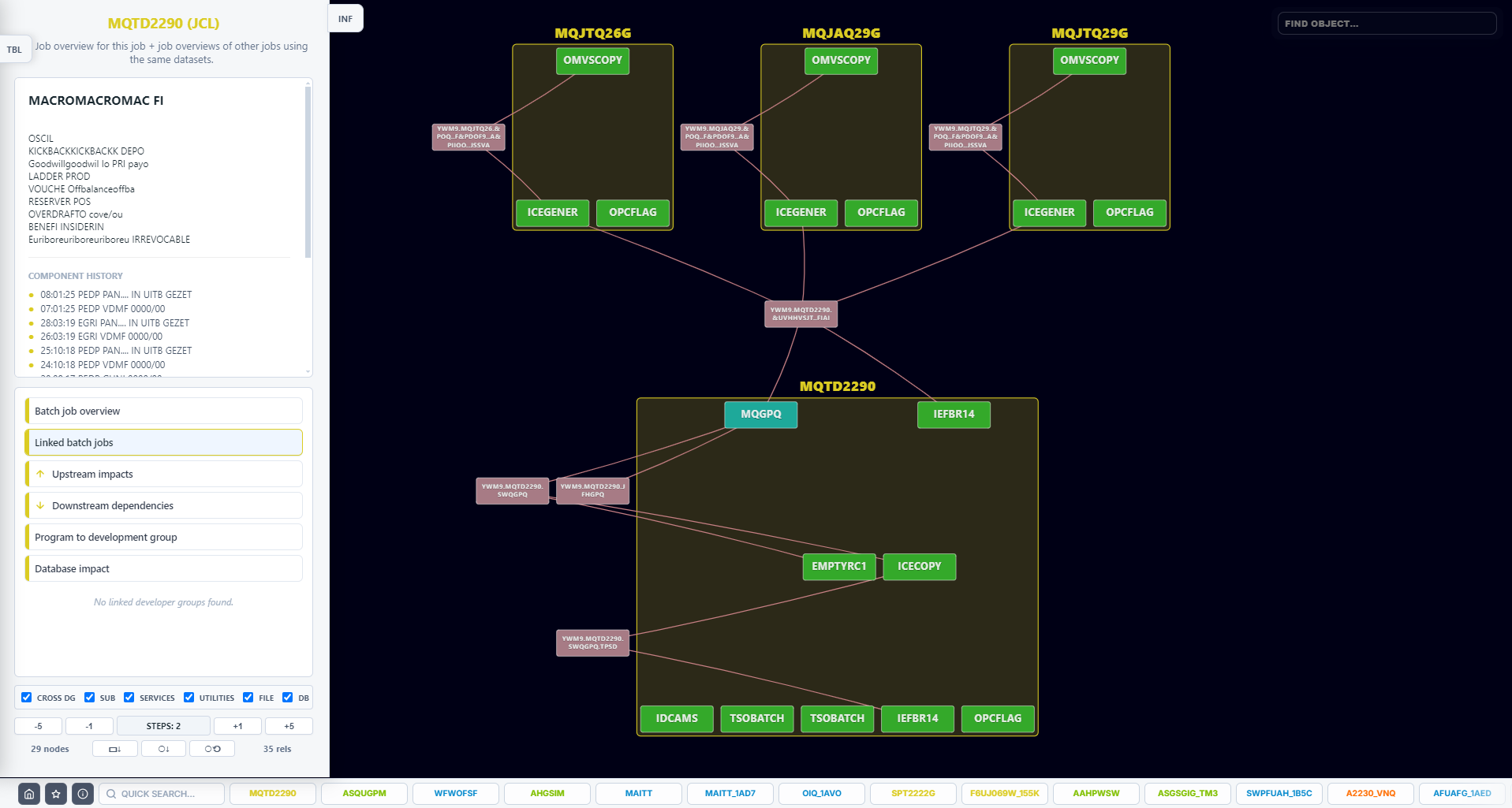This screenshot has height=808, width=1512.
Task: Click the circle-refresh layout icon button
Action: 212,749
